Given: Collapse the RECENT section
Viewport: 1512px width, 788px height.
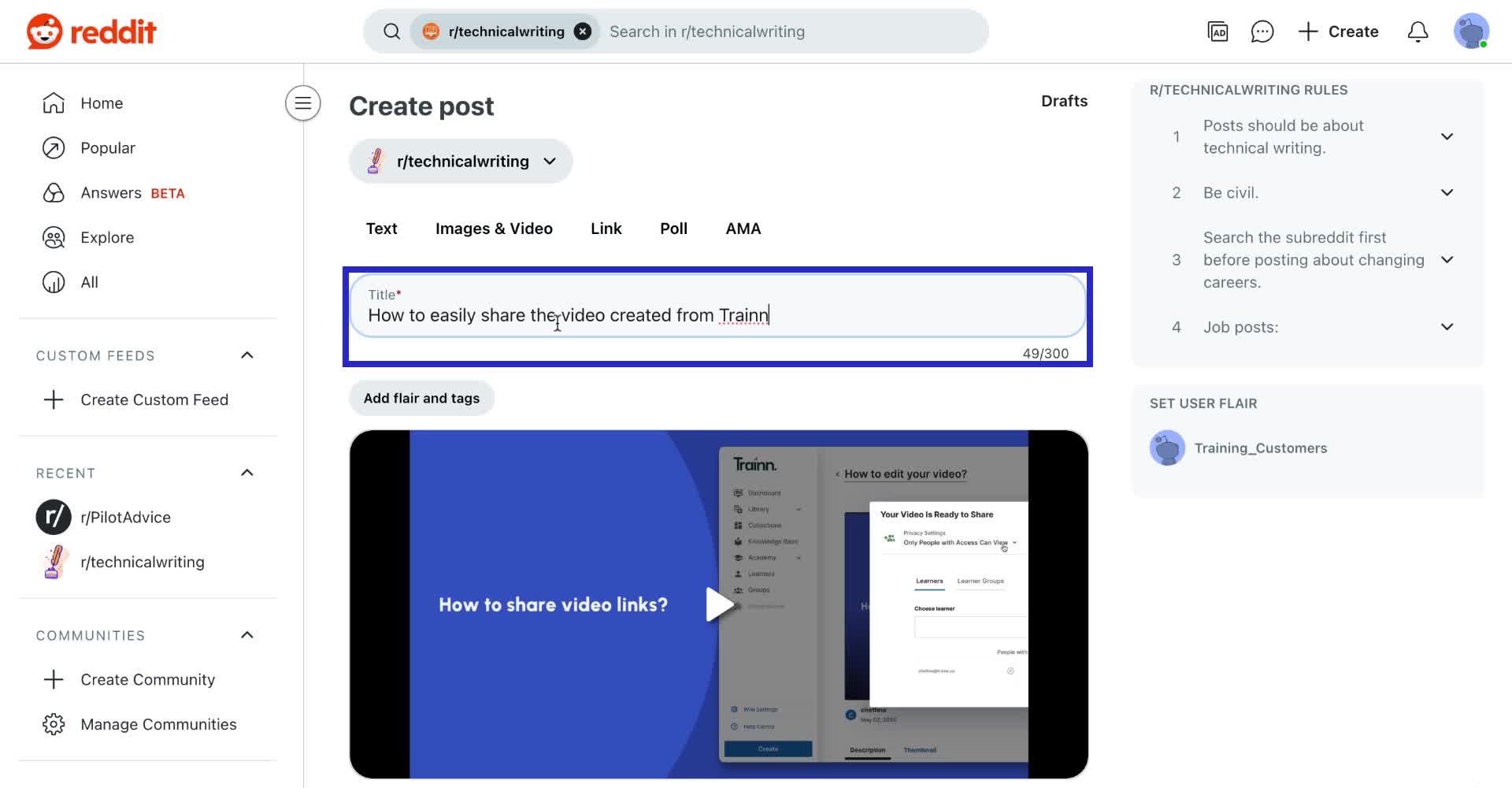Looking at the screenshot, I should tap(246, 473).
